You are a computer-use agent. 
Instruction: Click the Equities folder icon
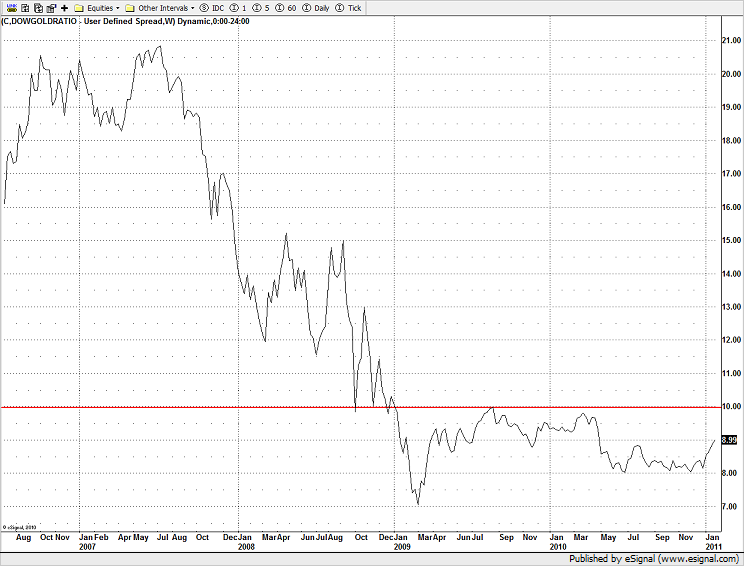point(79,9)
